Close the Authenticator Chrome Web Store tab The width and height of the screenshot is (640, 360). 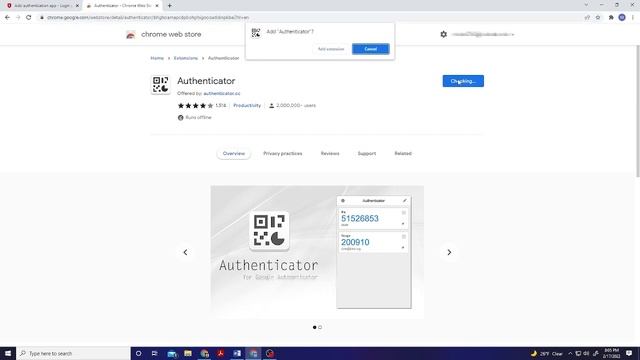click(x=157, y=6)
